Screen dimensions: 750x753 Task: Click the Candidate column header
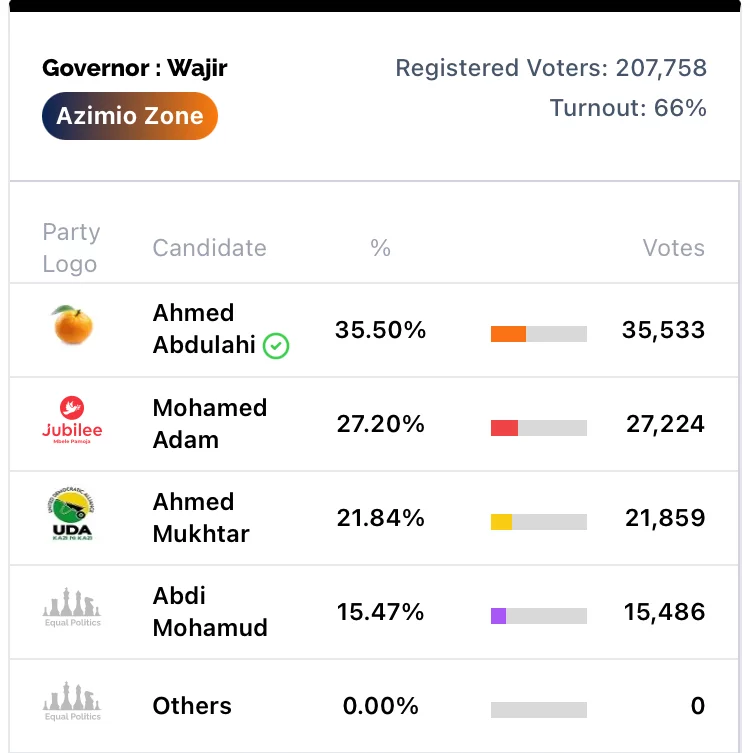click(x=209, y=248)
